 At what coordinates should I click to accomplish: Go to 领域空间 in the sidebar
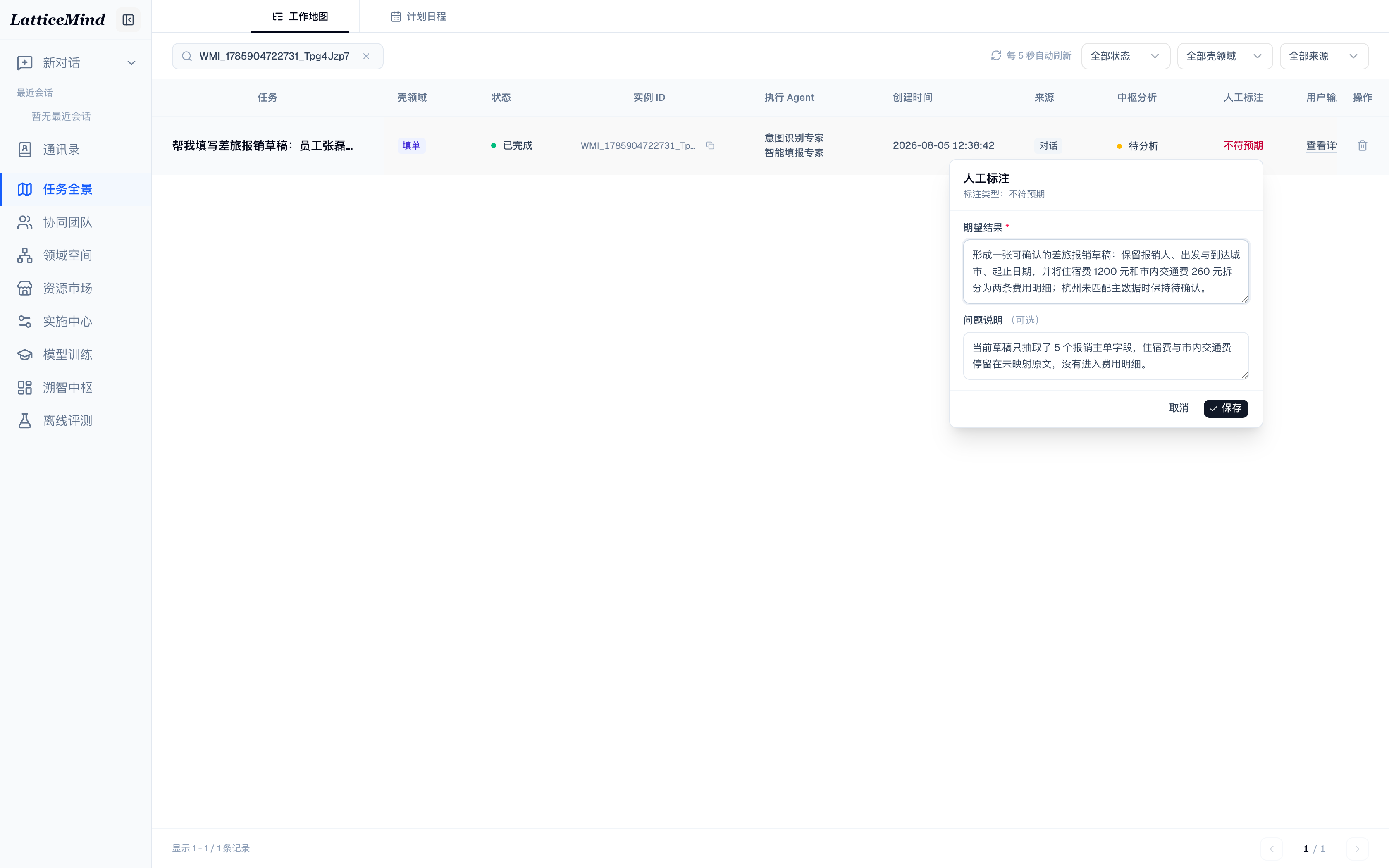[75, 255]
